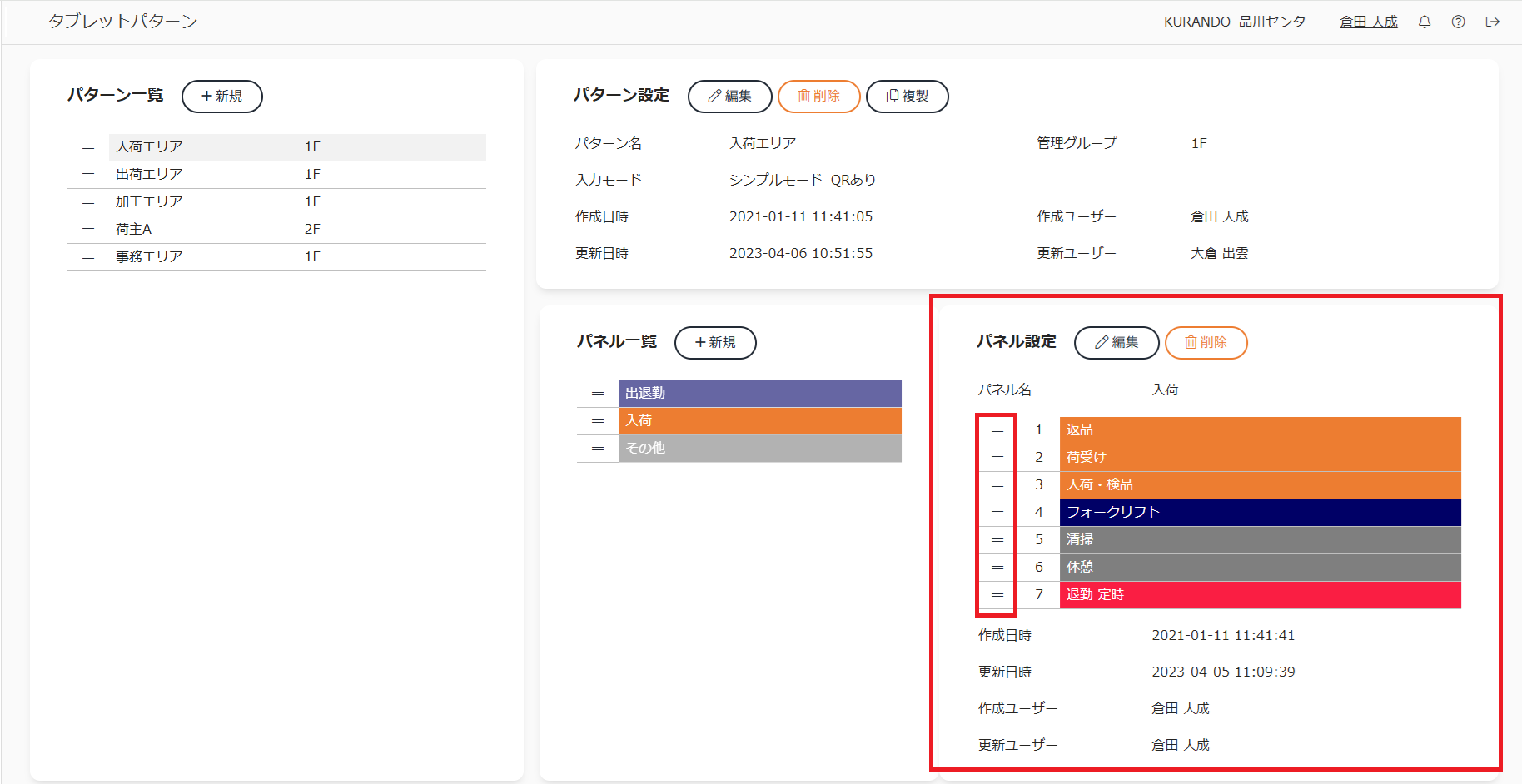Open the help question mark icon
The image size is (1522, 784).
1458,22
